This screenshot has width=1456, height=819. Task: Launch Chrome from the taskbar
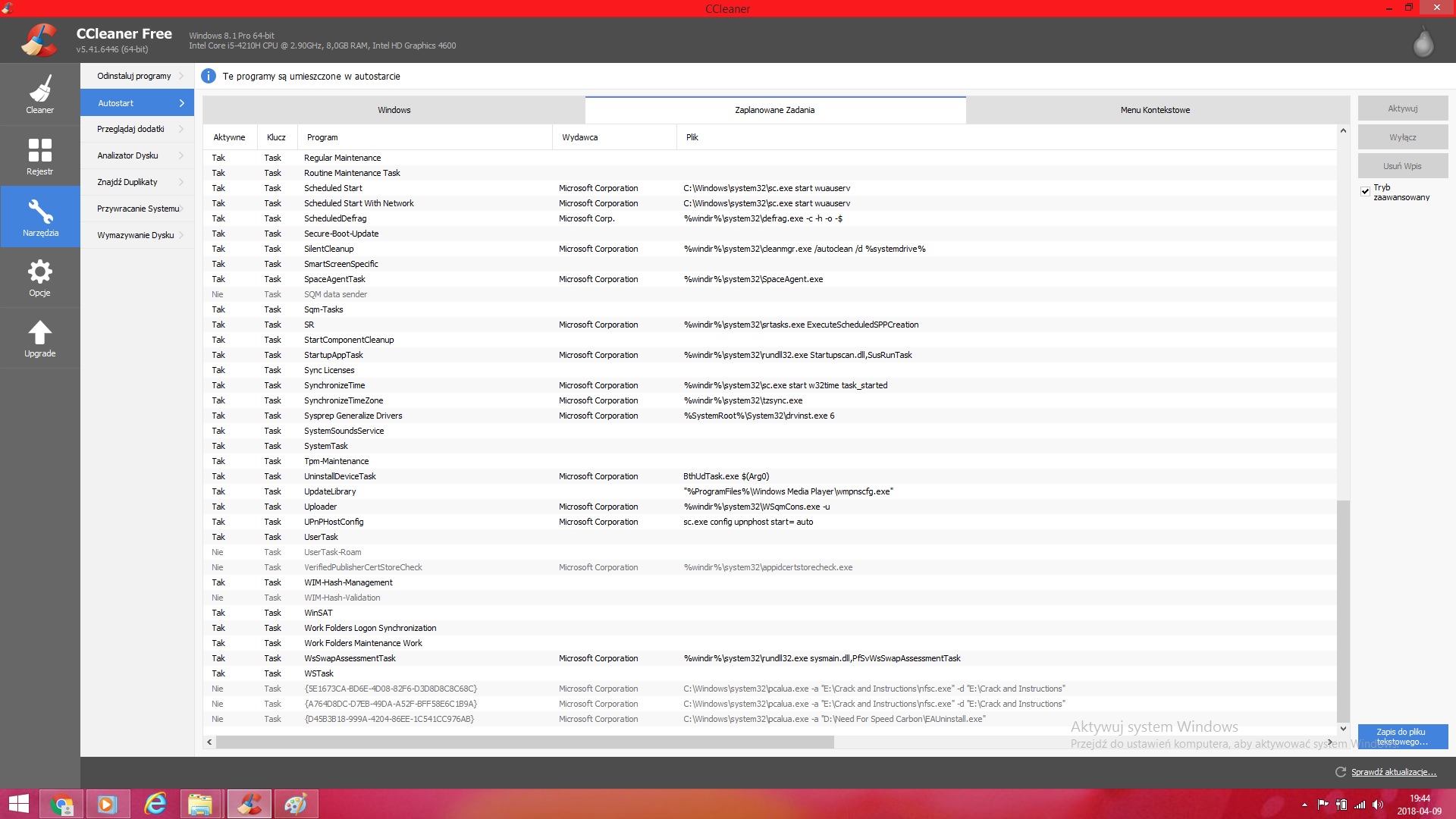[61, 804]
